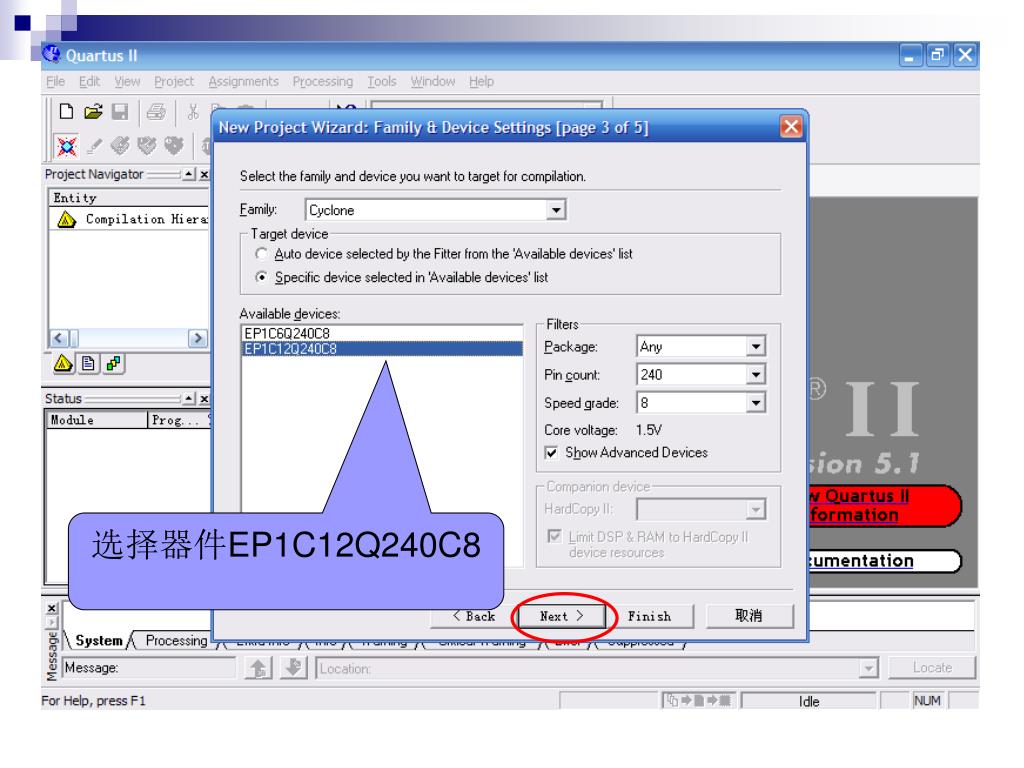The width and height of the screenshot is (1024, 768).
Task: Click the Save floppy disk icon
Action: tap(120, 112)
